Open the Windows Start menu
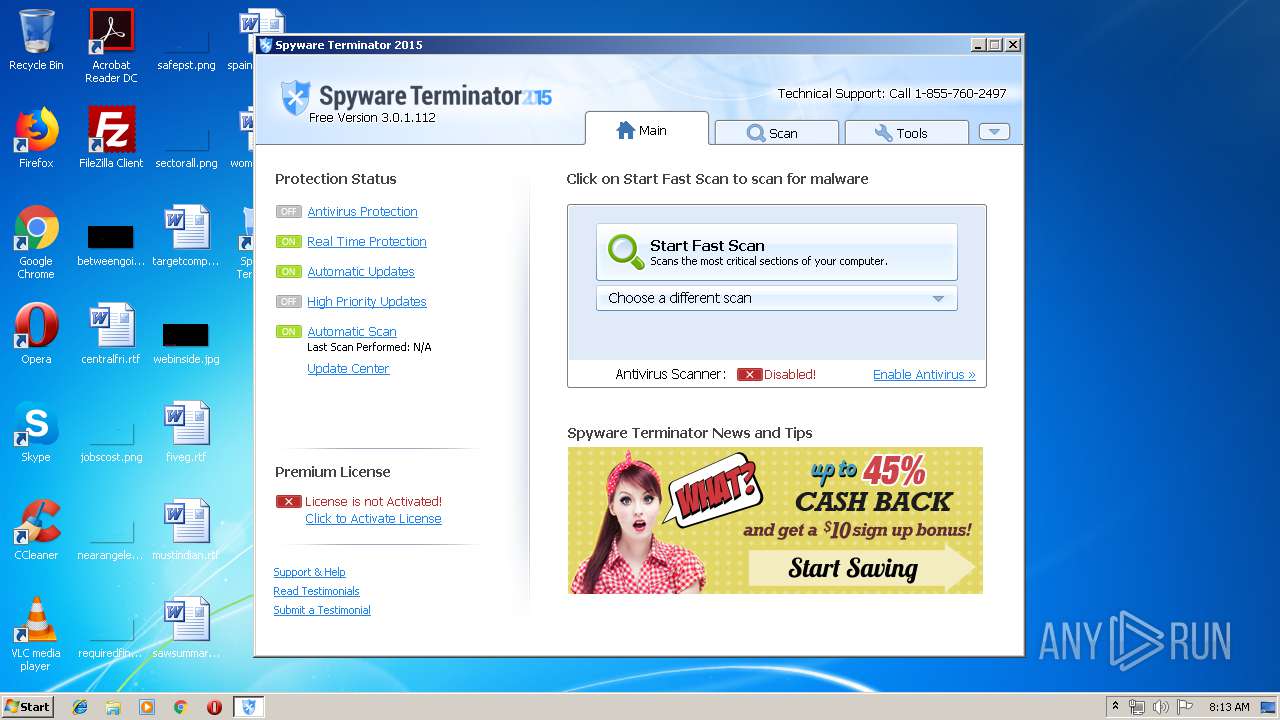The image size is (1280, 720). pos(27,706)
